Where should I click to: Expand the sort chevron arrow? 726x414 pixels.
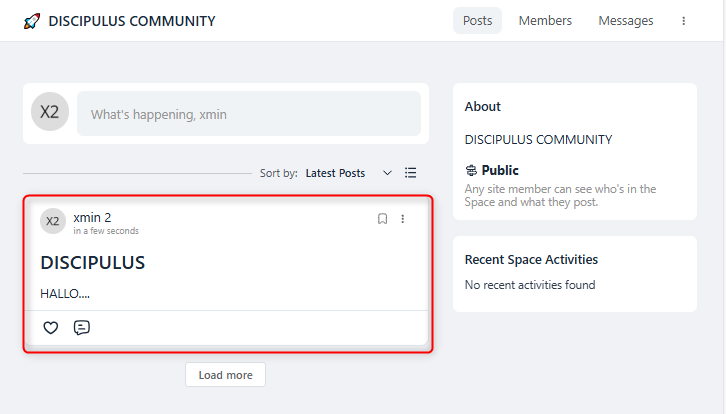coord(387,173)
